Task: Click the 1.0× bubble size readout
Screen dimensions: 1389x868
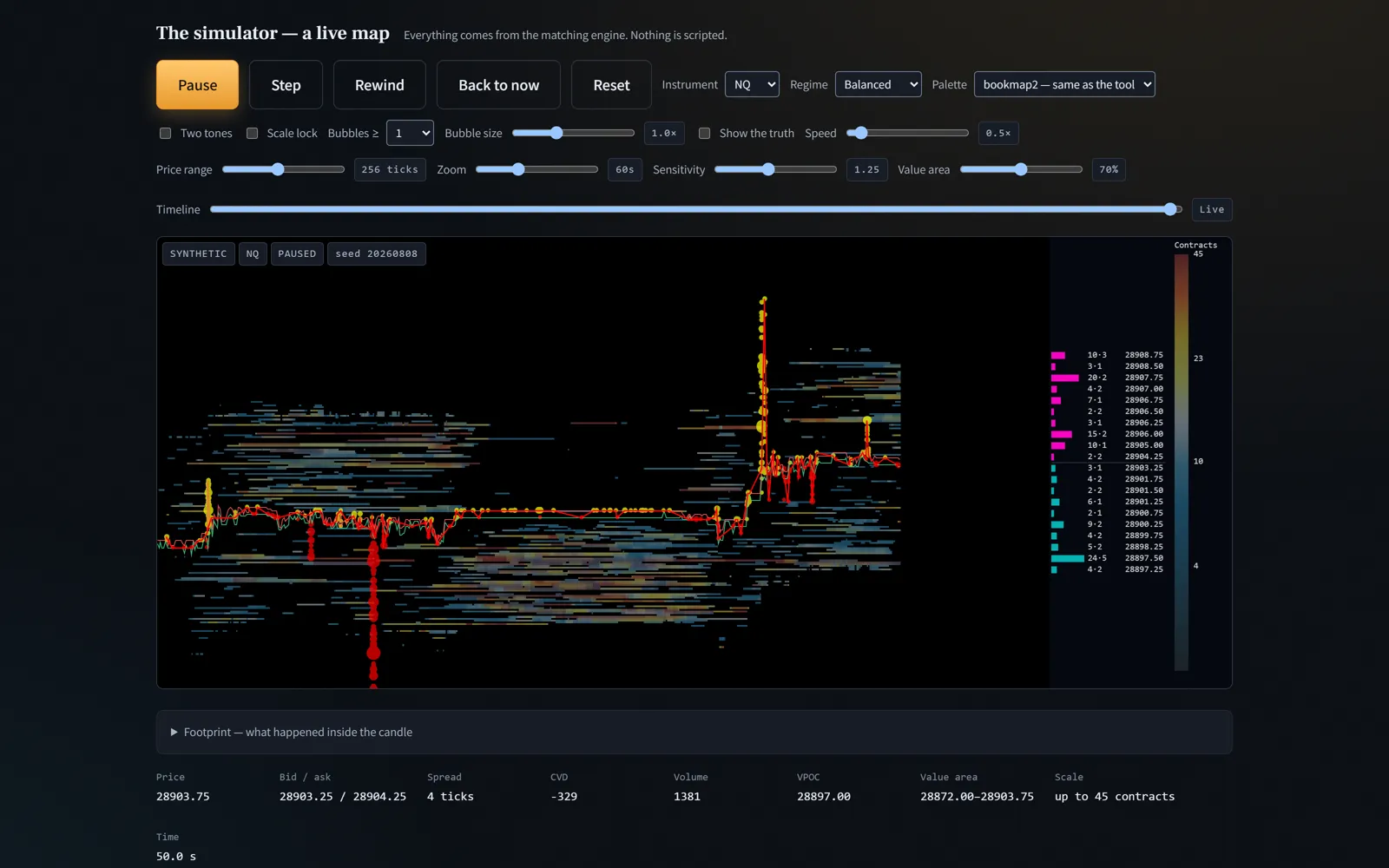Action: 664,133
